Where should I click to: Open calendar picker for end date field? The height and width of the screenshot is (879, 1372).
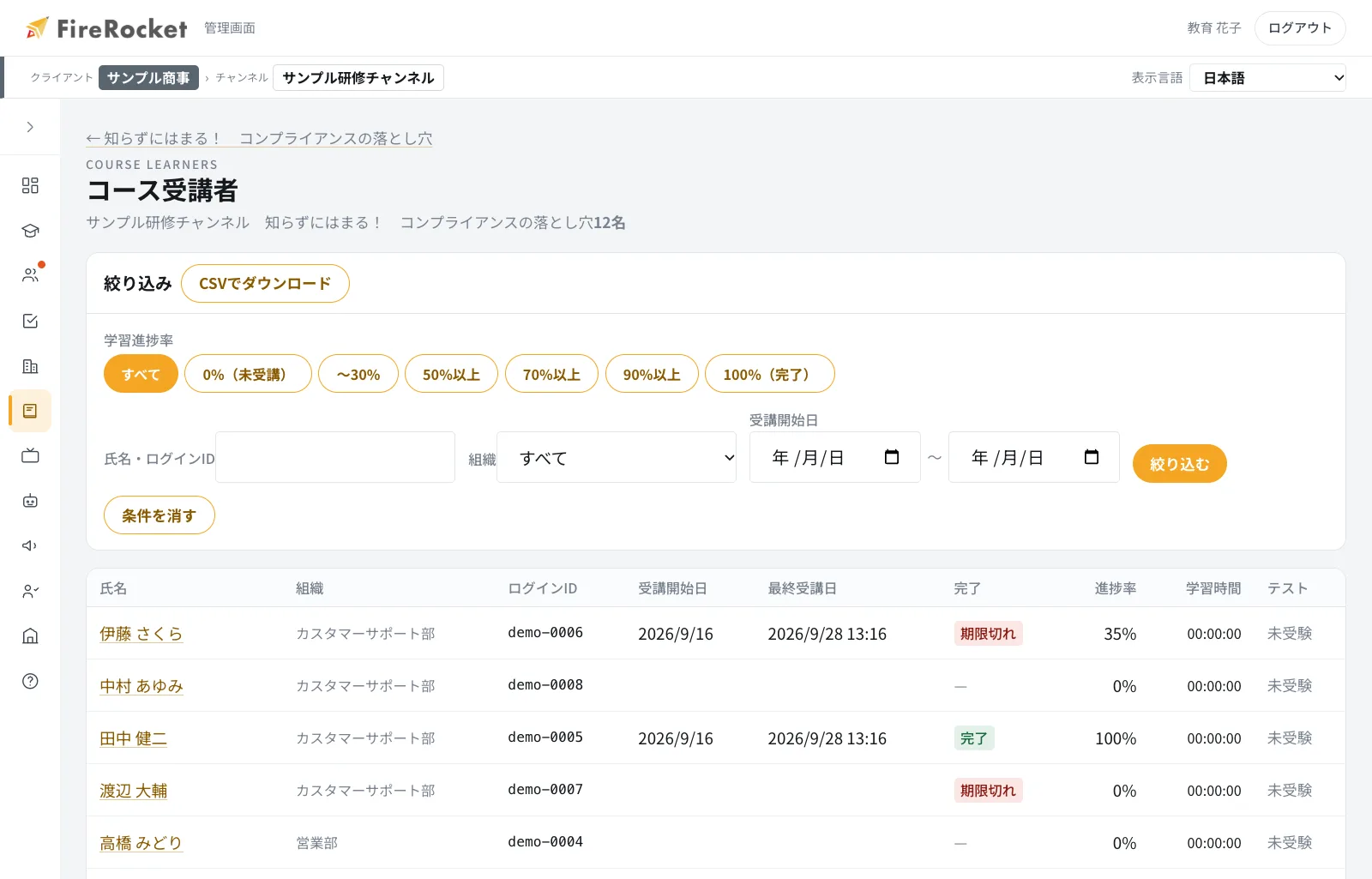pos(1092,457)
